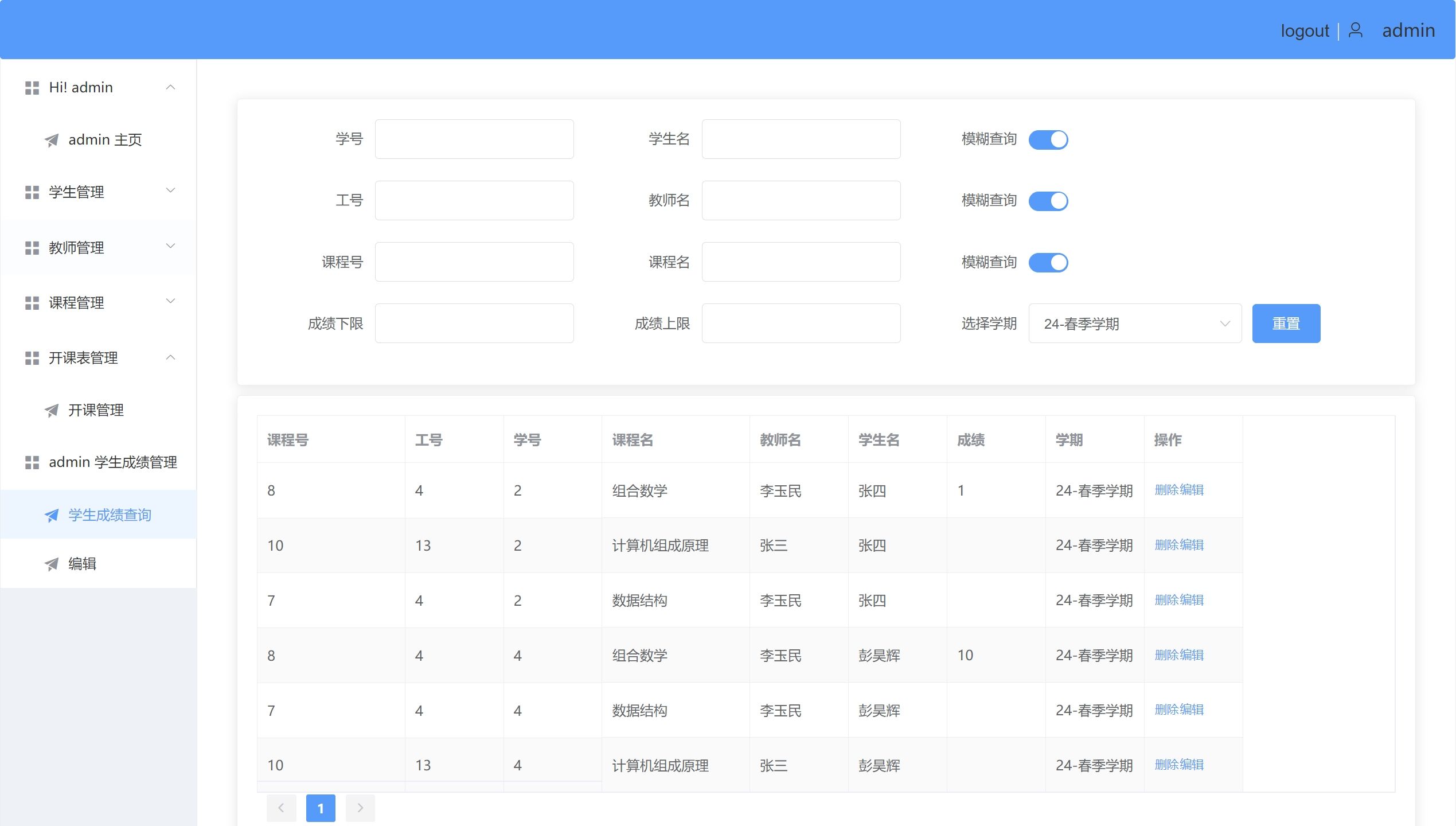1456x826 pixels.
Task: Select page 1 in pagination
Action: pos(321,808)
